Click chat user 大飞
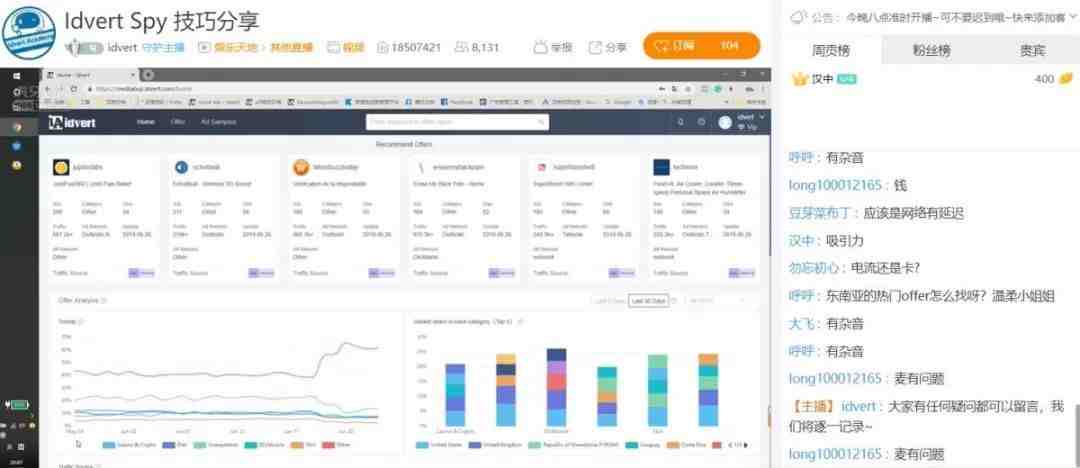1080x468 pixels. point(802,323)
